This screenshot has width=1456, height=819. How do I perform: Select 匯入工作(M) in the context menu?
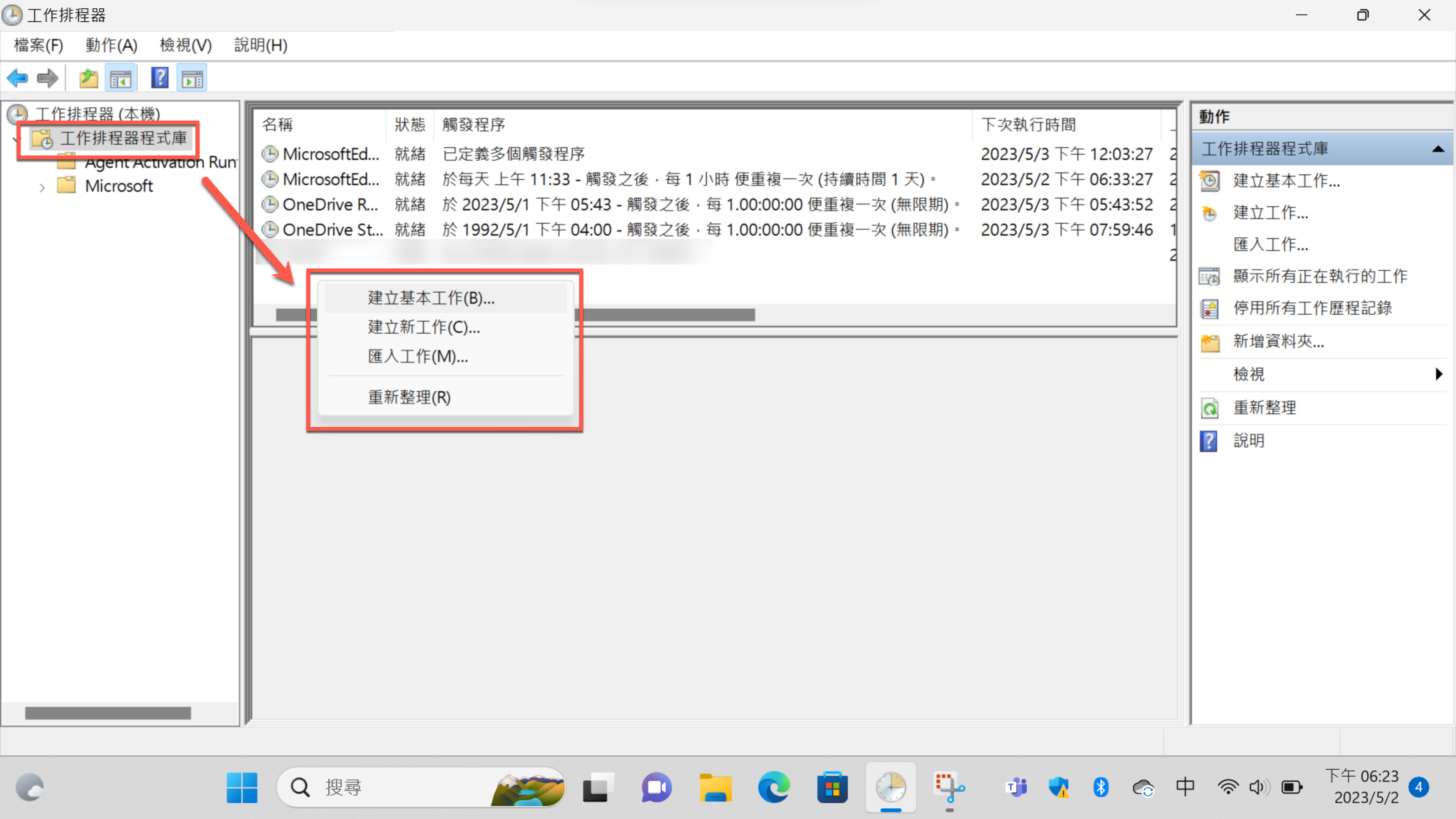(418, 356)
